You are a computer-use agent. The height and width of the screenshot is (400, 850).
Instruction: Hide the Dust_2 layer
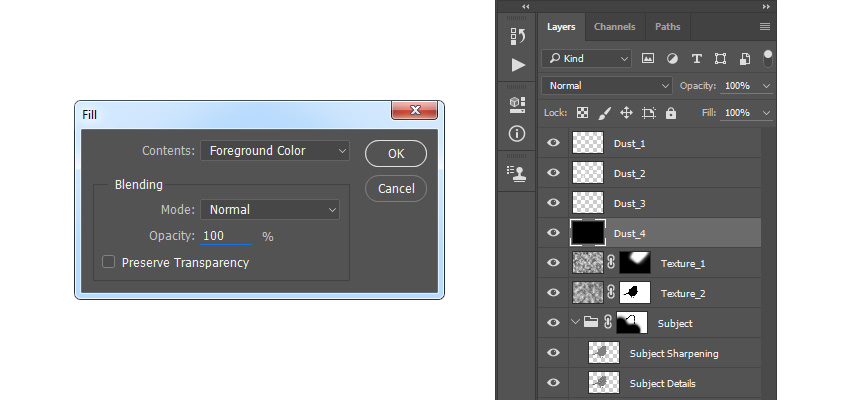553,172
